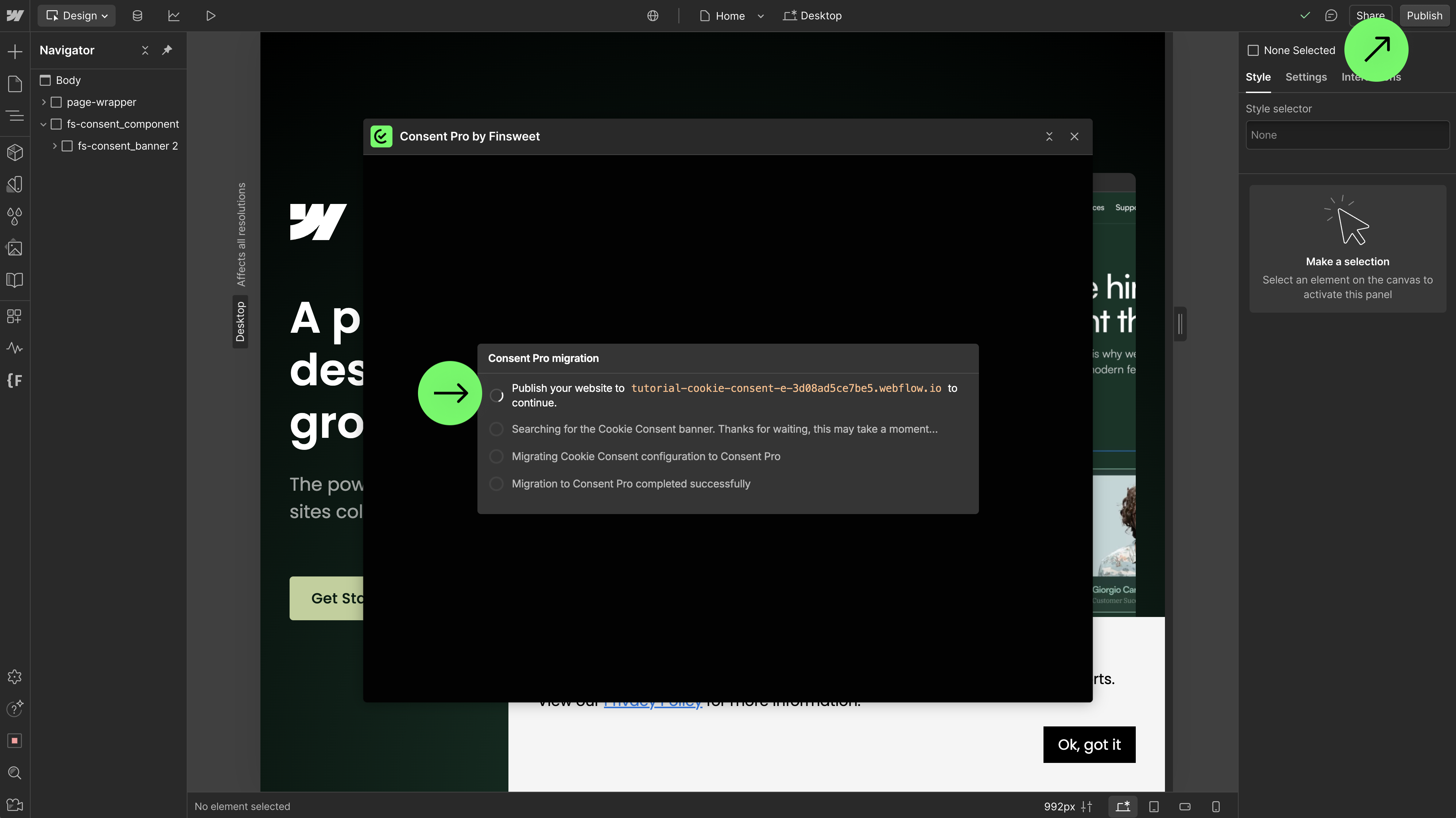Open the Insights chart icon

174,16
